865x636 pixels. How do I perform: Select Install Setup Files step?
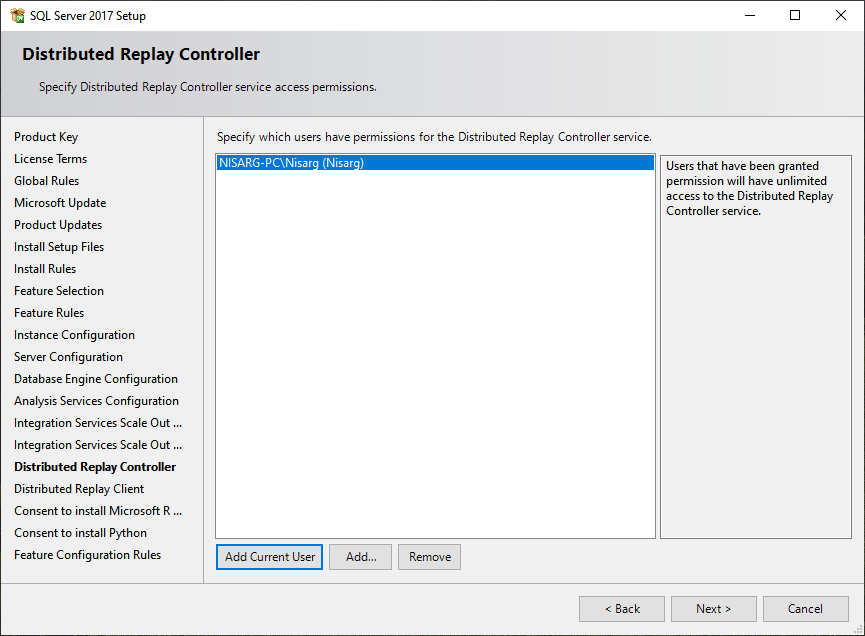click(x=59, y=247)
